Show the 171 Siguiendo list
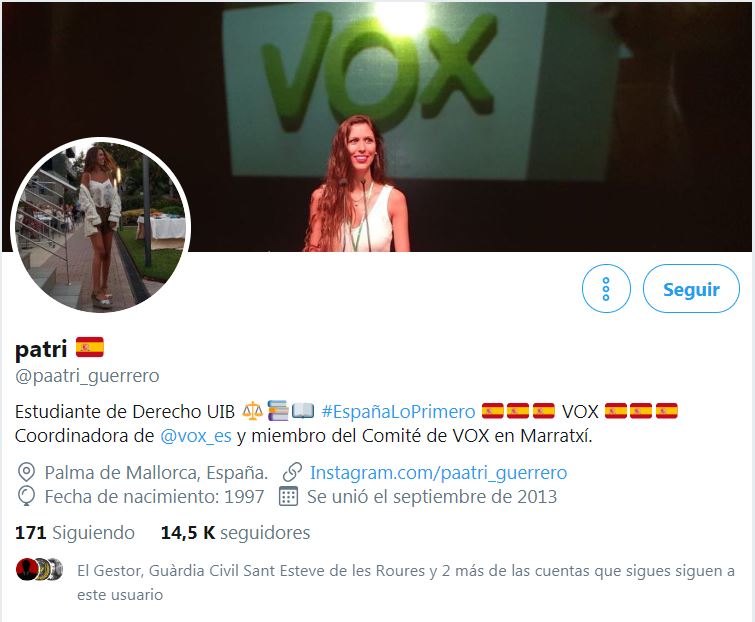The width and height of the screenshot is (755, 622). coord(75,532)
